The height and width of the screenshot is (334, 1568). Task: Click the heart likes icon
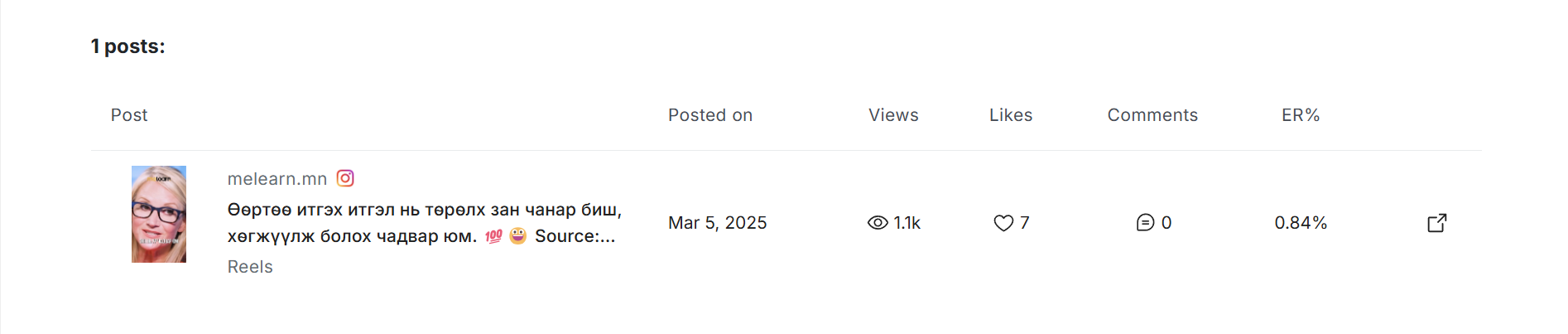coord(1003,223)
